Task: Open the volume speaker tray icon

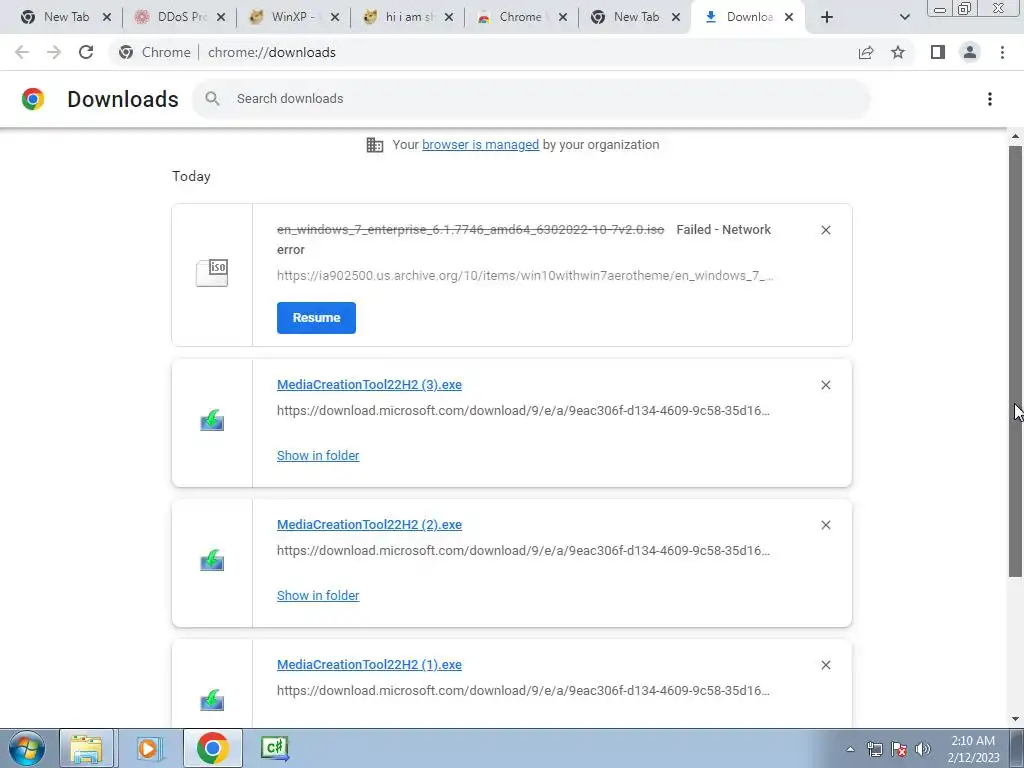Action: coord(923,749)
